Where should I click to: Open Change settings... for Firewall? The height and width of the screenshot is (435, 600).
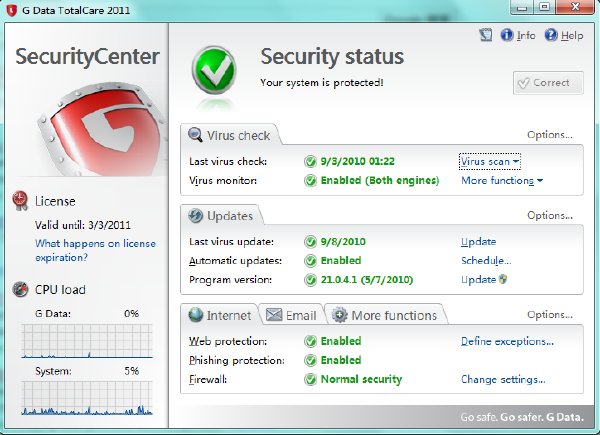click(503, 380)
